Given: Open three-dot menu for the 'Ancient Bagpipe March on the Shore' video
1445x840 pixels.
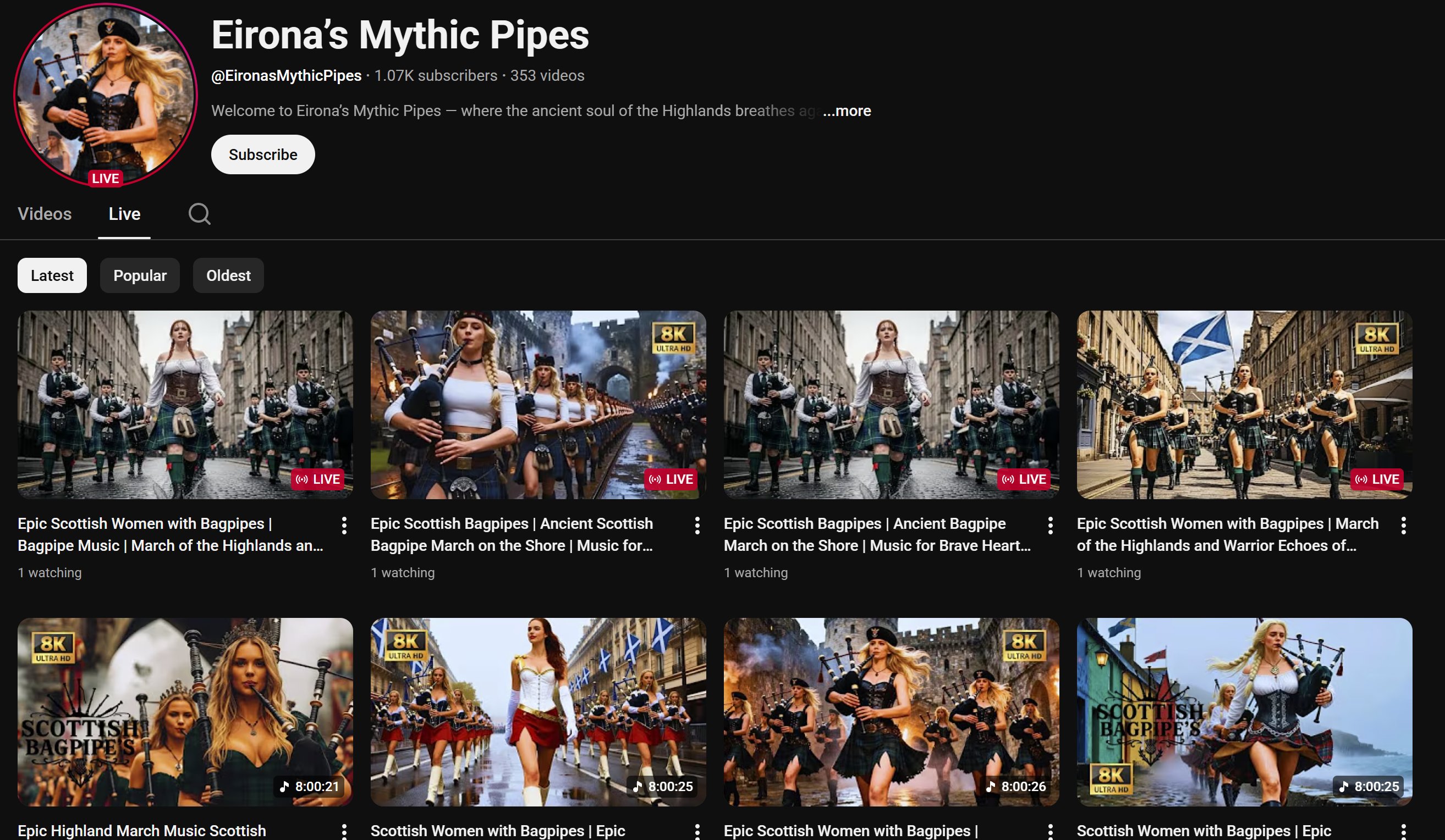Looking at the screenshot, I should (1050, 525).
